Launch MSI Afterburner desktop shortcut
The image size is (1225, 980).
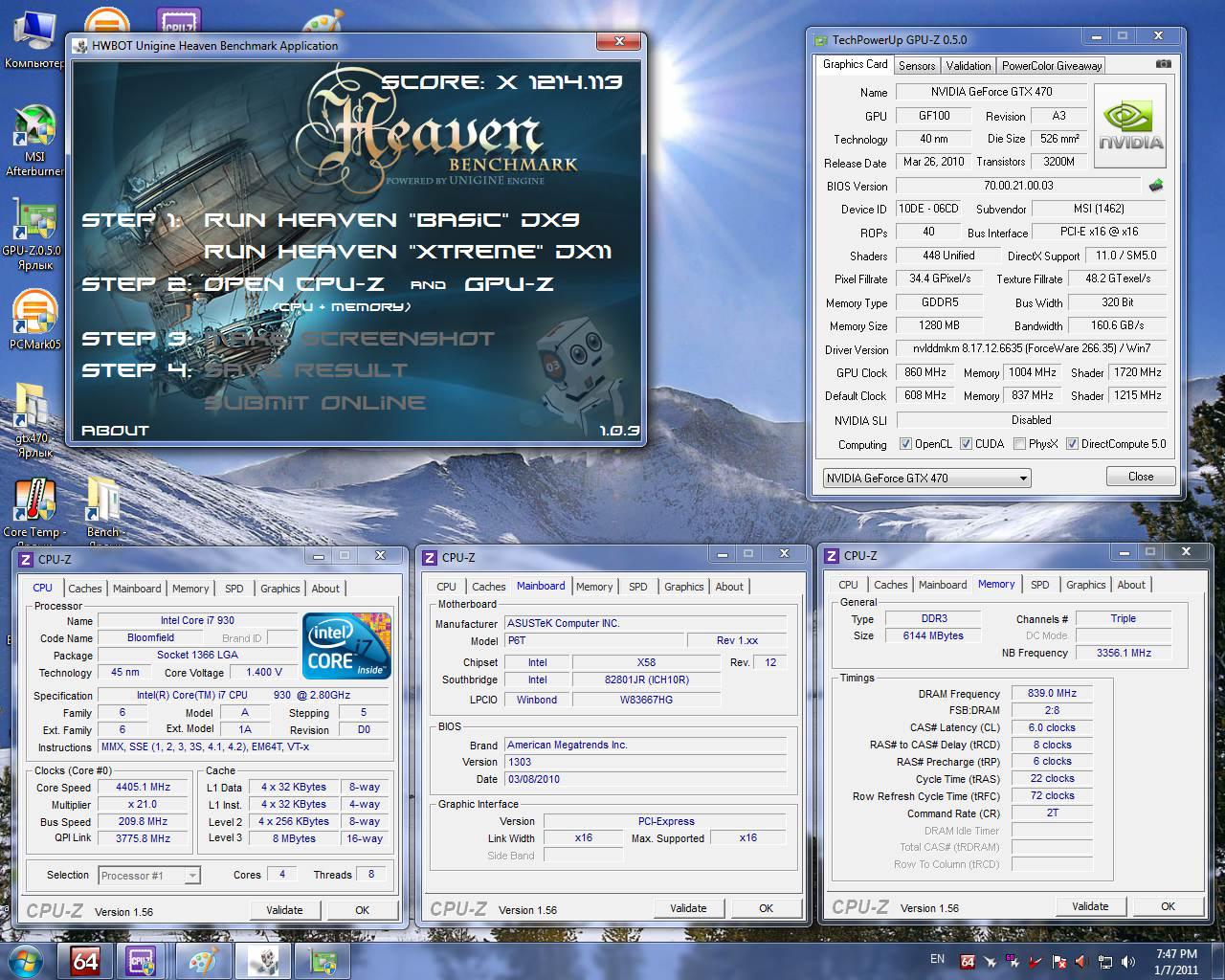35,139
